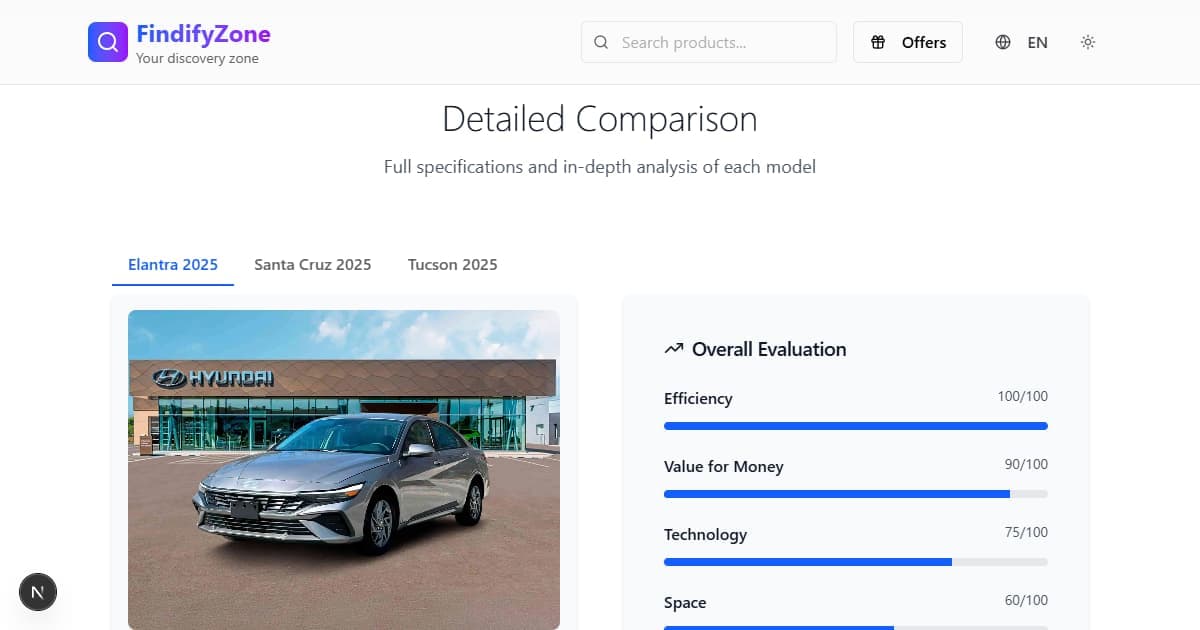Click the Detailed Comparison heading

point(600,119)
